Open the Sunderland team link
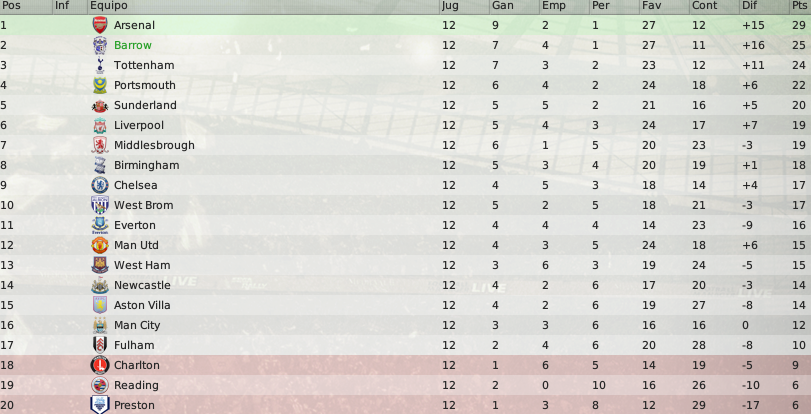 145,105
